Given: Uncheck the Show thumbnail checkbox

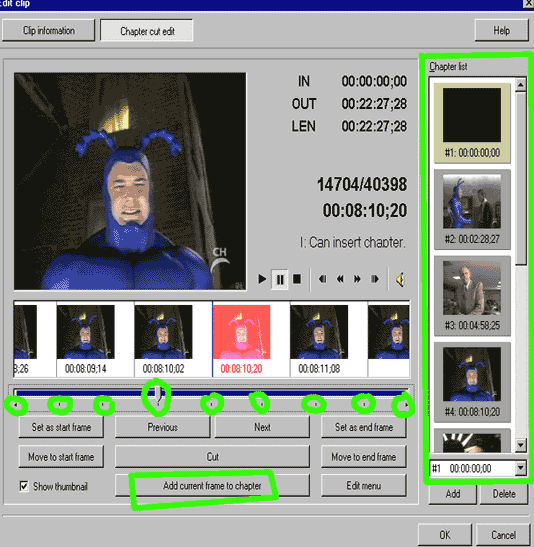Looking at the screenshot, I should (24, 486).
